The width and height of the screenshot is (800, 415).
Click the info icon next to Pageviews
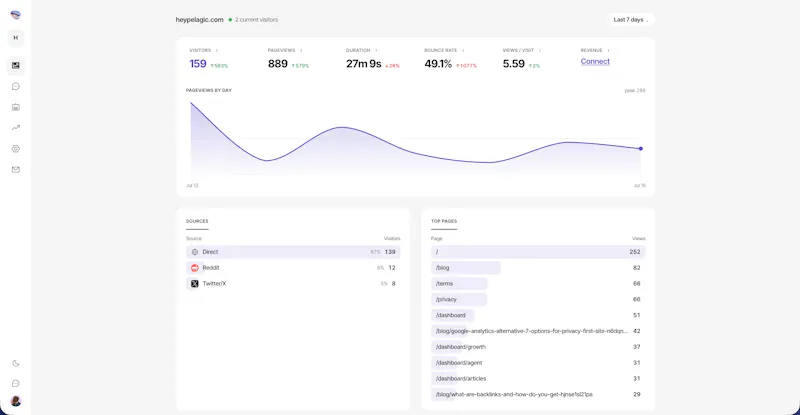[x=301, y=51]
